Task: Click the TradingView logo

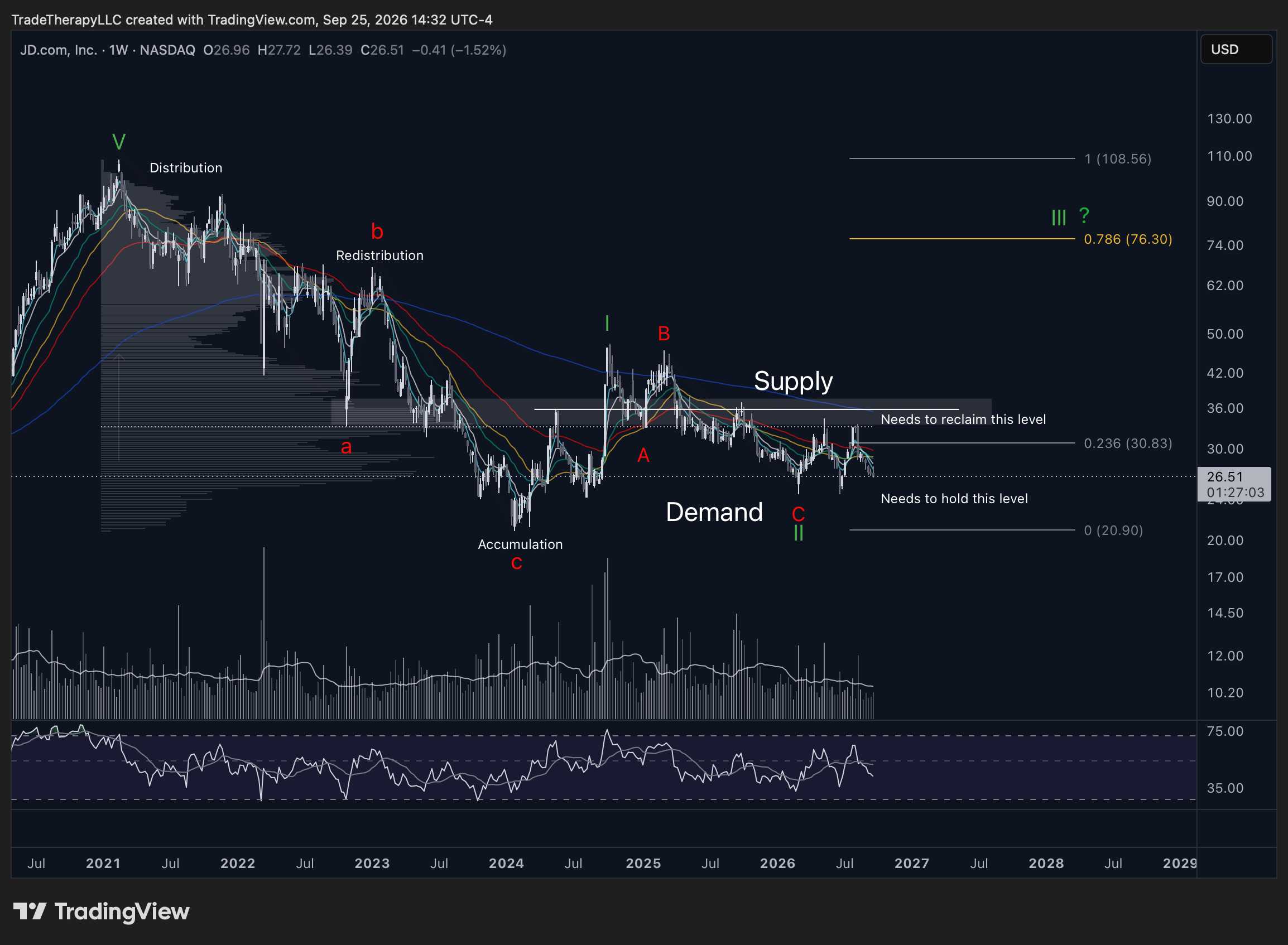Action: pos(101,912)
